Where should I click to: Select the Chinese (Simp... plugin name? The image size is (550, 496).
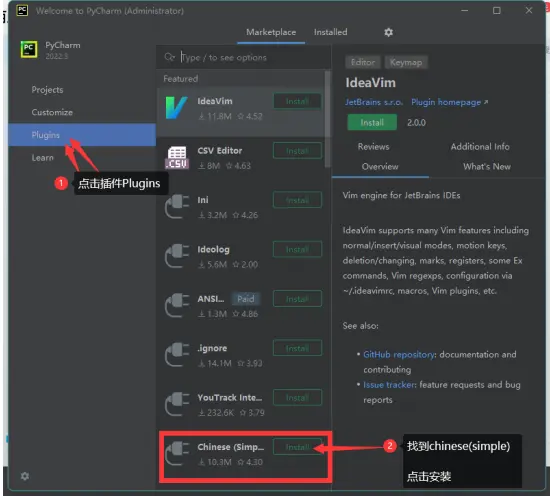tap(230, 447)
